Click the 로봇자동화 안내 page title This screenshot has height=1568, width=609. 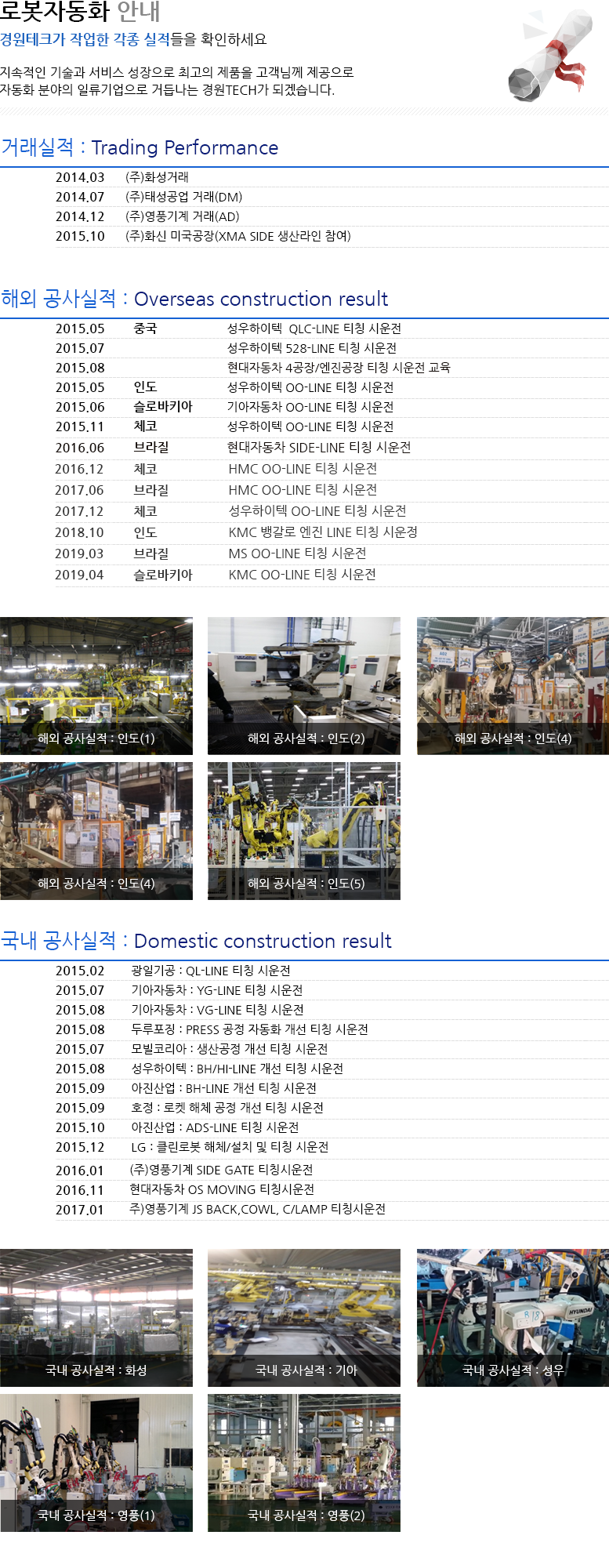(80, 12)
